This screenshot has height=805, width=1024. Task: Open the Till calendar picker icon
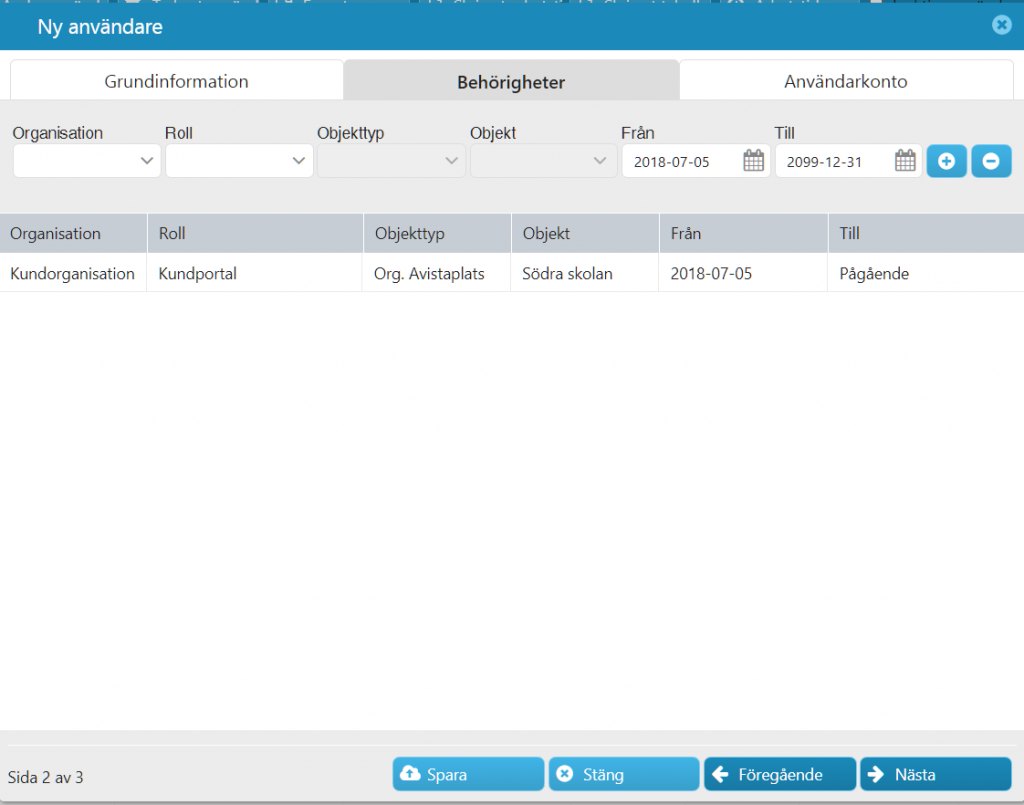click(904, 161)
